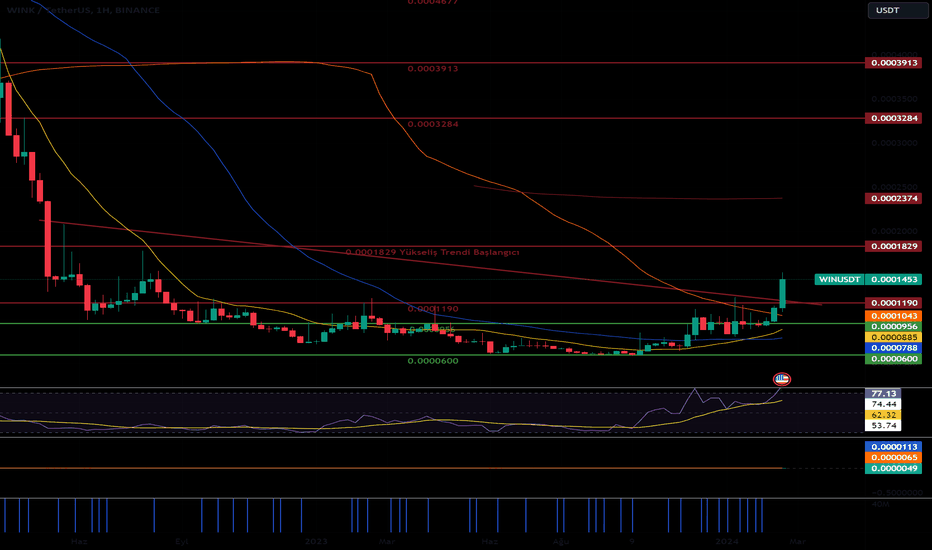This screenshot has height=550, width=932.
Task: Click the green axis price tag 0.0000600
Action: [893, 359]
